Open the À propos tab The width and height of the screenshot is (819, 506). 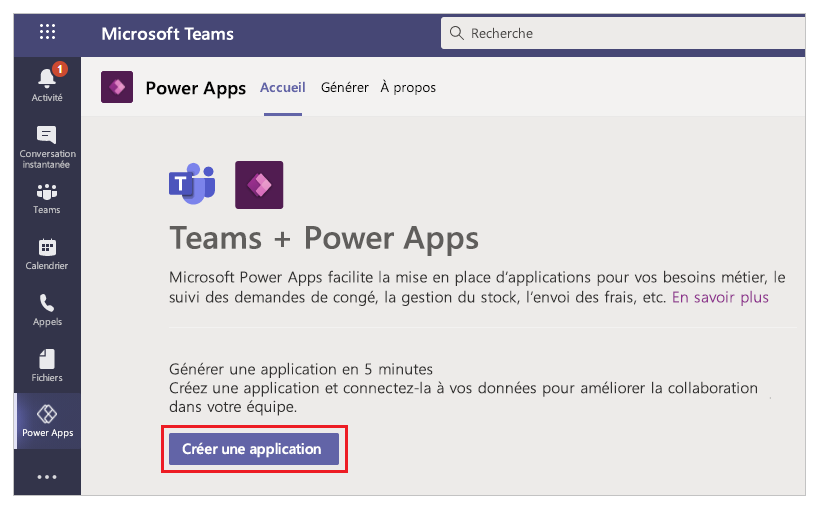point(408,88)
